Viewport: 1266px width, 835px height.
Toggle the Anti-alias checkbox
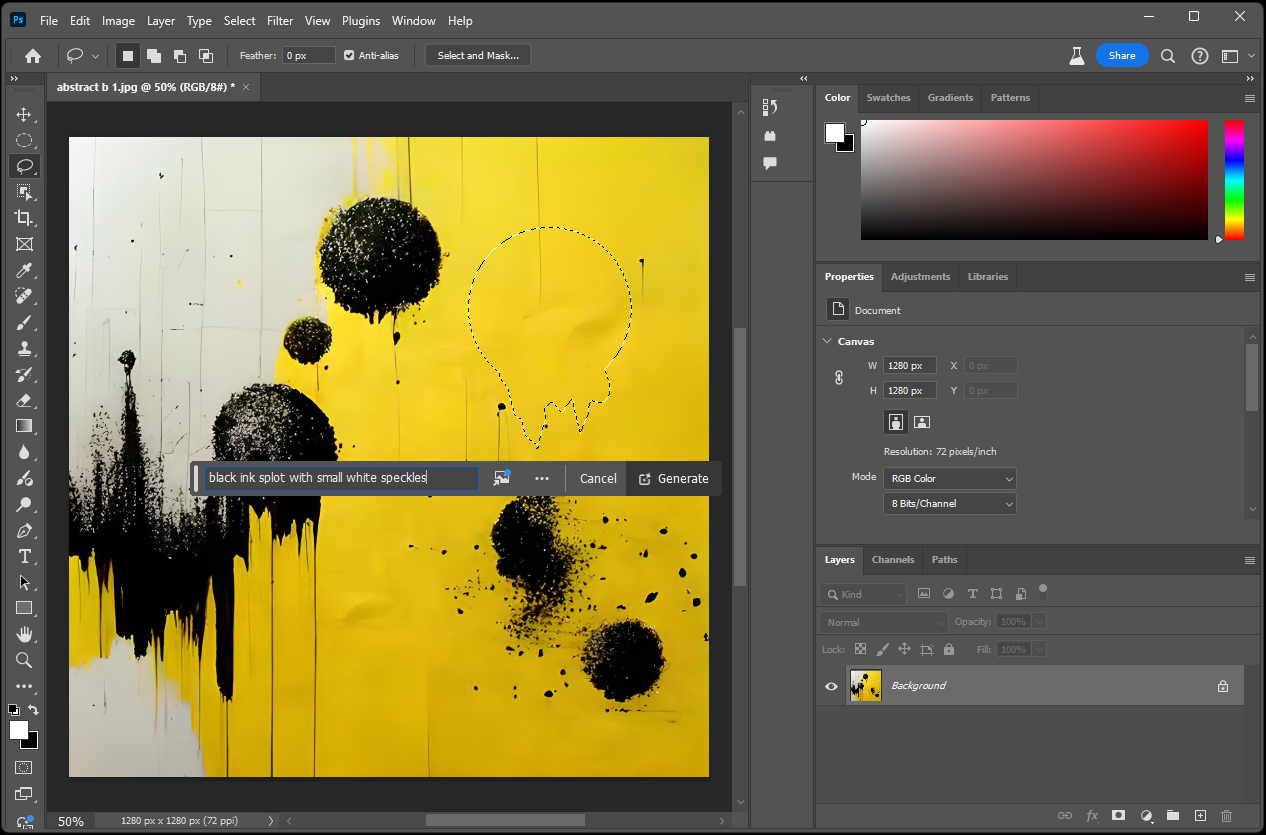click(349, 56)
